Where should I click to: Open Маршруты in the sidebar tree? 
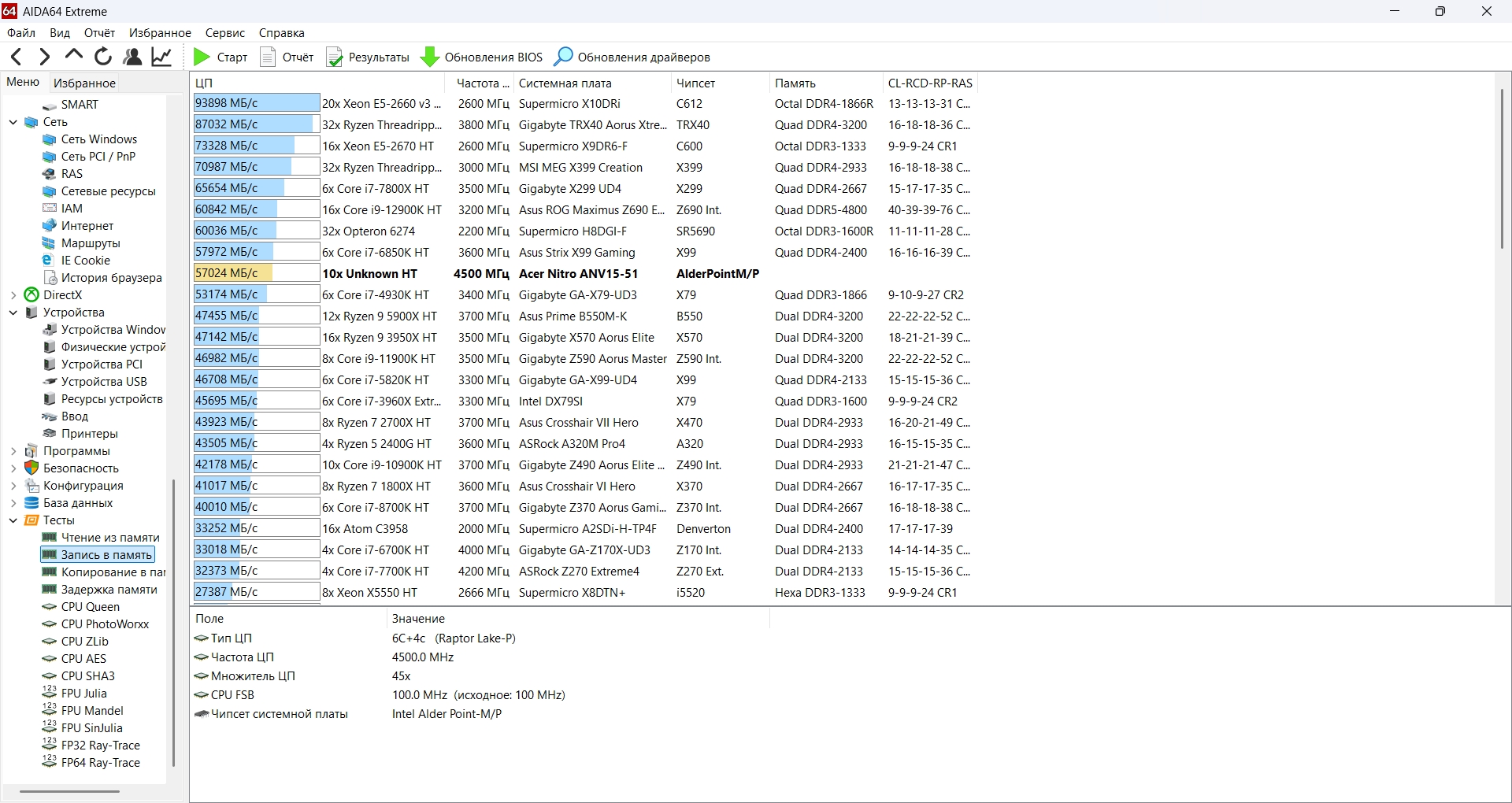82,243
